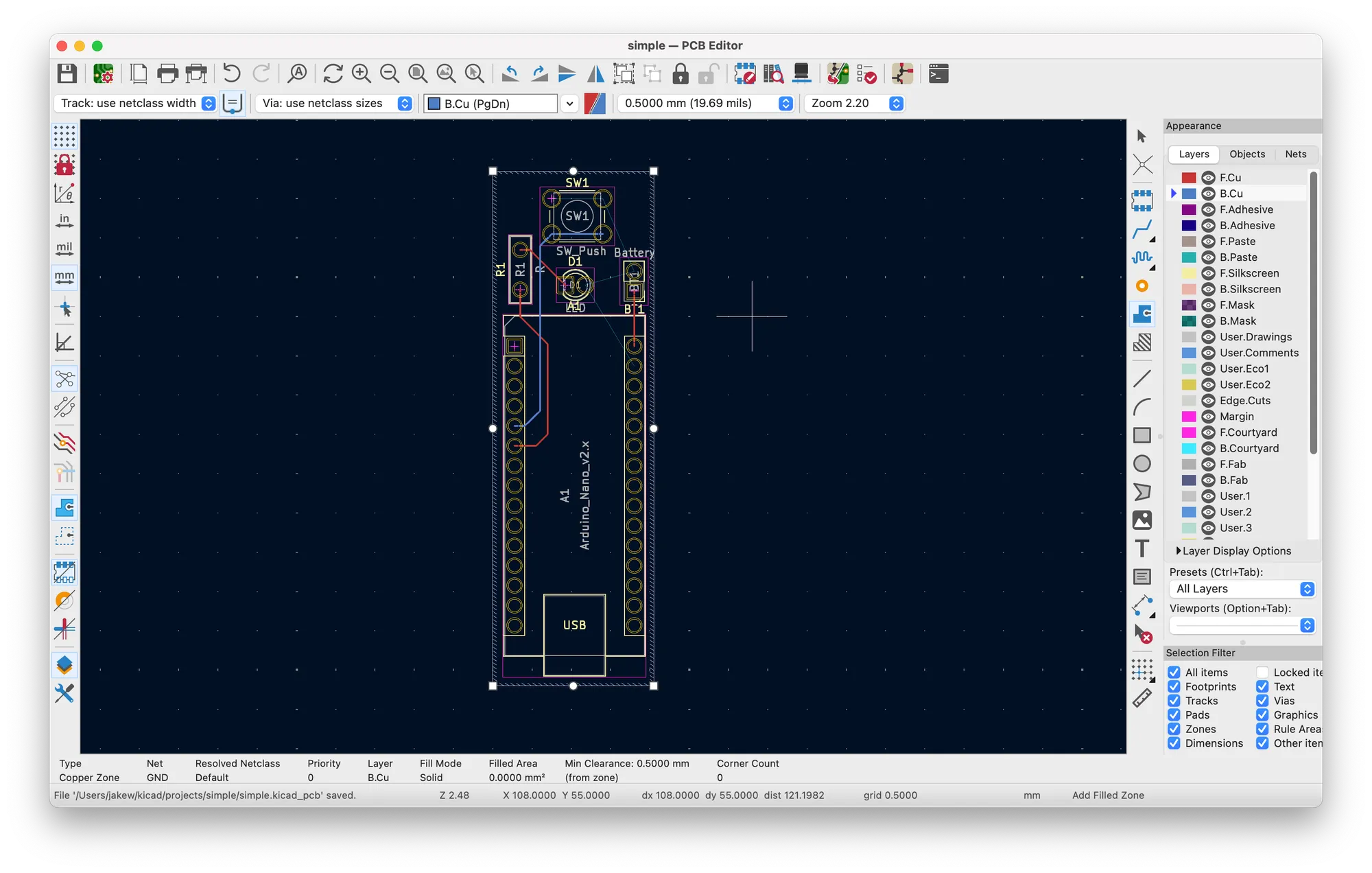Open the B.Cu layer selector dropdown
The width and height of the screenshot is (1372, 873).
(x=569, y=104)
